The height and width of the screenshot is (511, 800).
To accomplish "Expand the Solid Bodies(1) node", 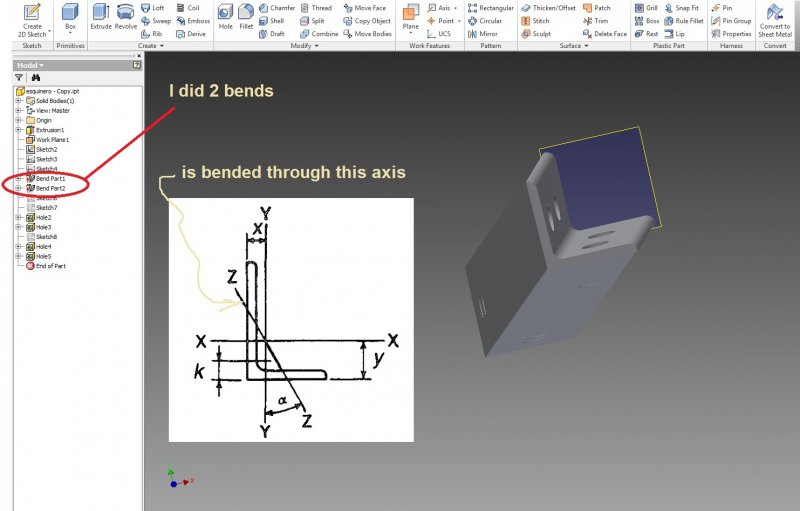I will (x=18, y=101).
